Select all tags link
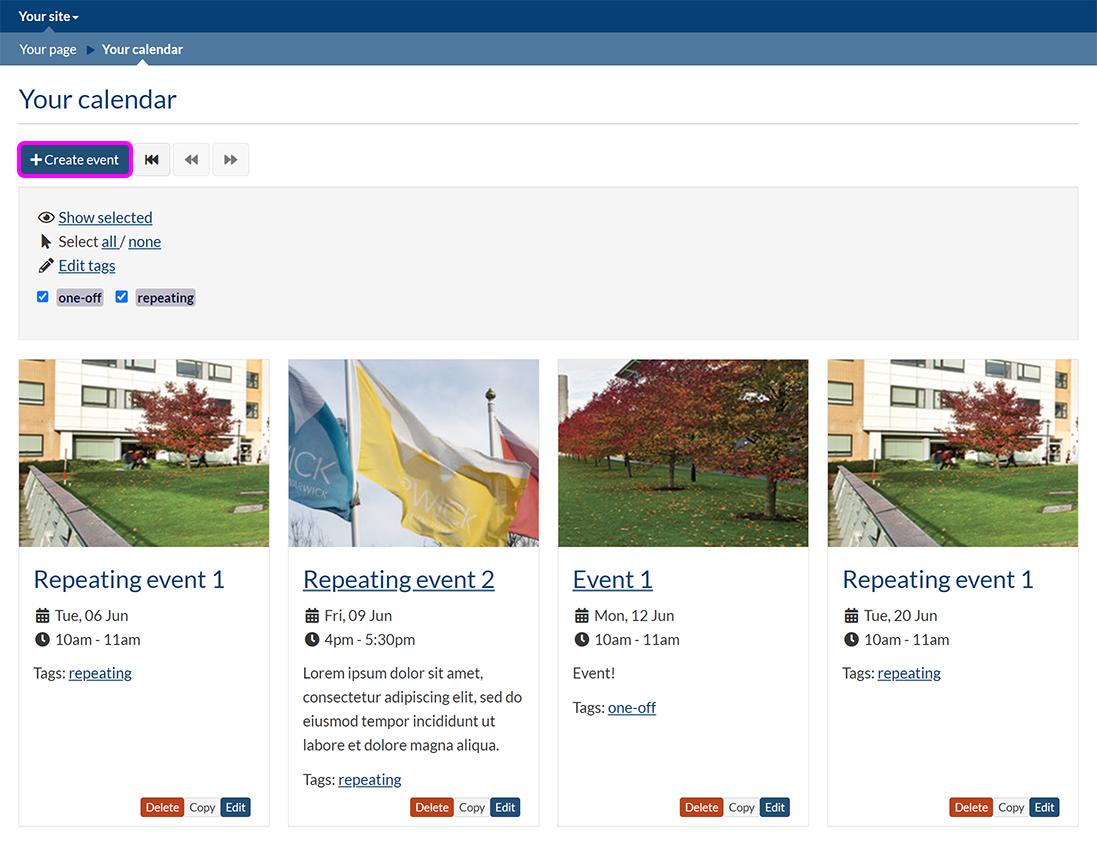Screen dimensions: 1097x845 point(109,242)
